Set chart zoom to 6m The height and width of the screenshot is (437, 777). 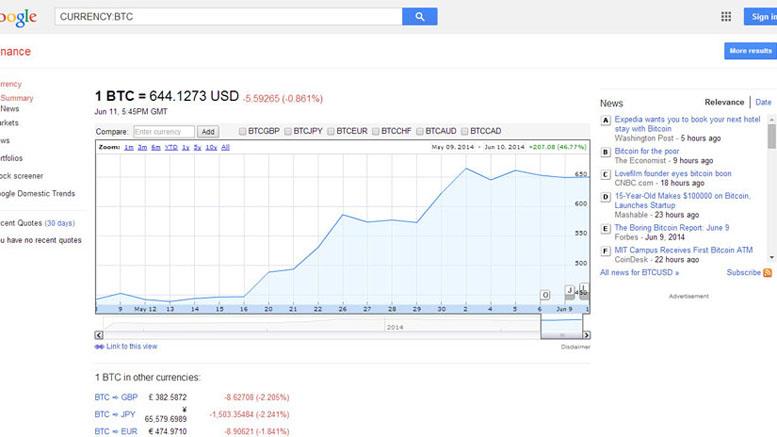pos(156,148)
